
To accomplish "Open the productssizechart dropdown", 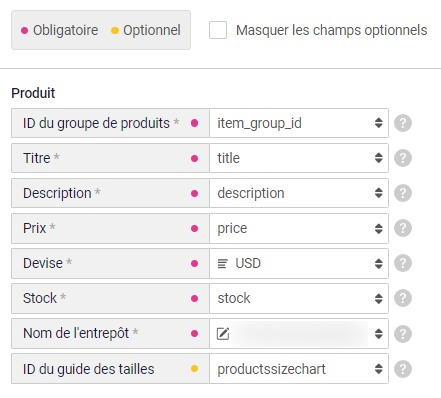I will tap(299, 369).
